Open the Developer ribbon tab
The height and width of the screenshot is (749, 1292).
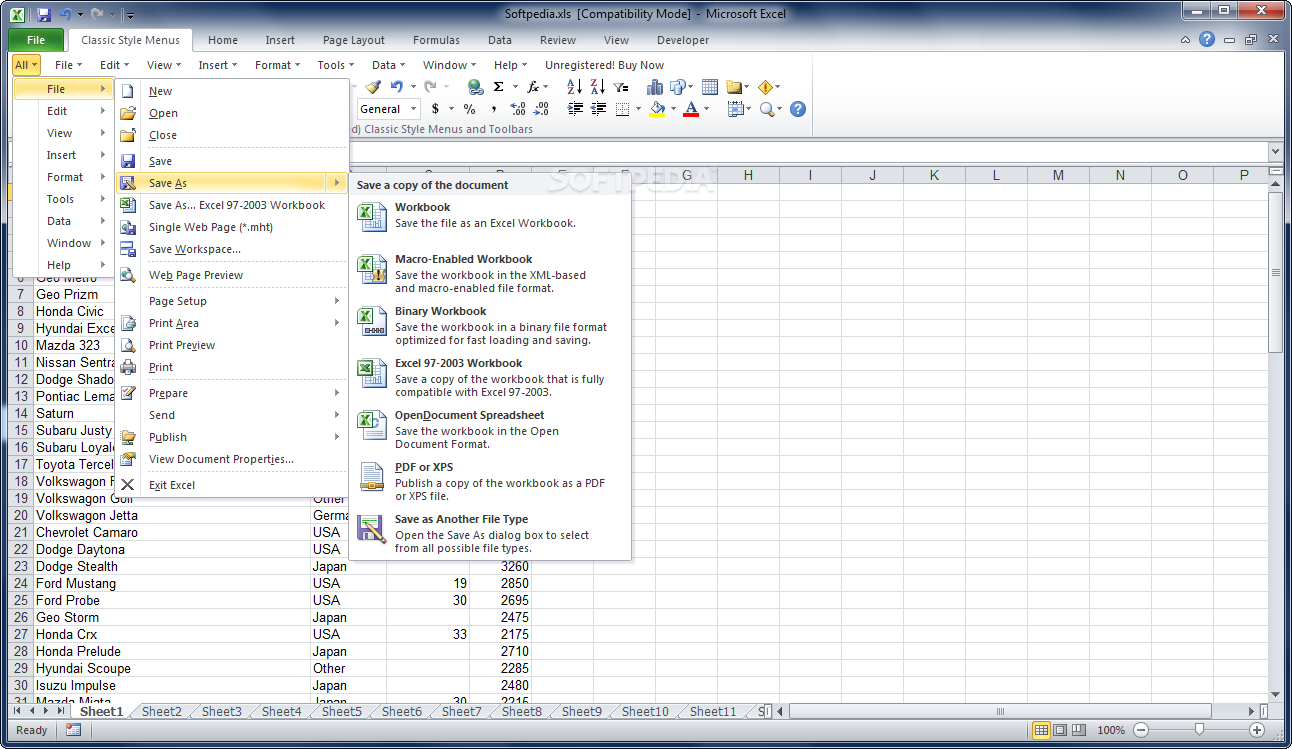(683, 40)
